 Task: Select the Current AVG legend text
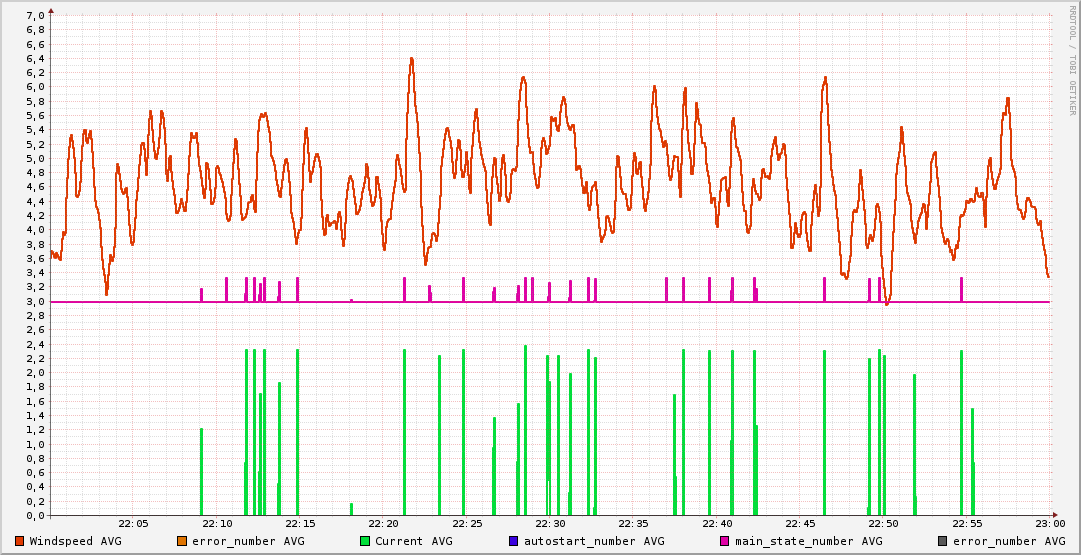[413, 541]
